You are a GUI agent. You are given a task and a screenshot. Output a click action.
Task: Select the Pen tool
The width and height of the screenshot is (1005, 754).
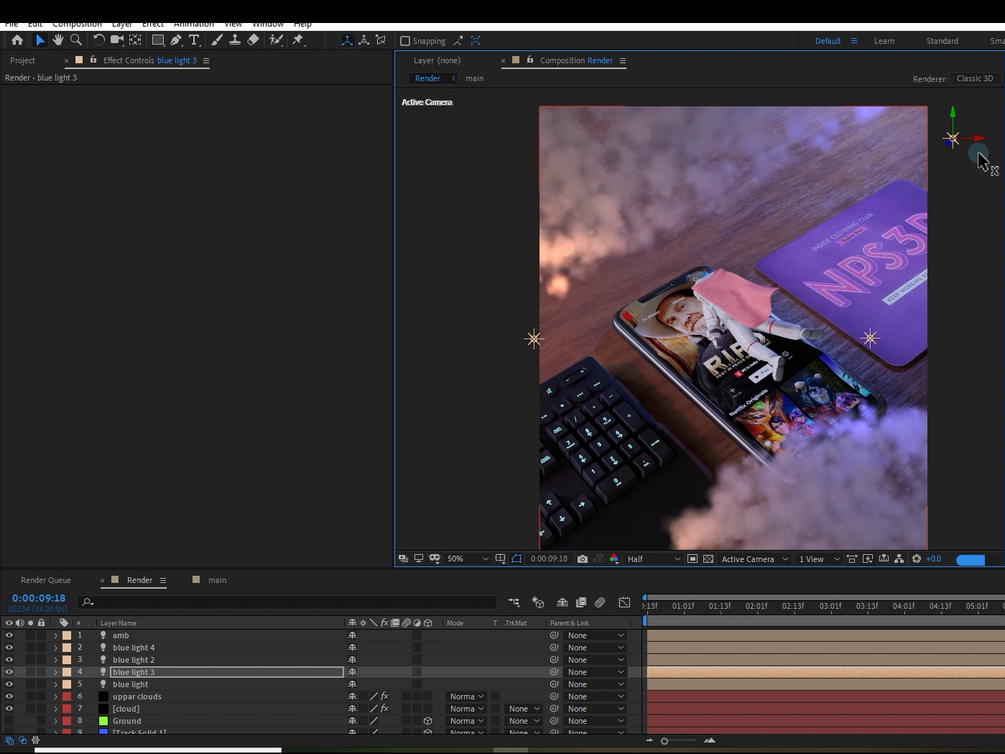[176, 40]
